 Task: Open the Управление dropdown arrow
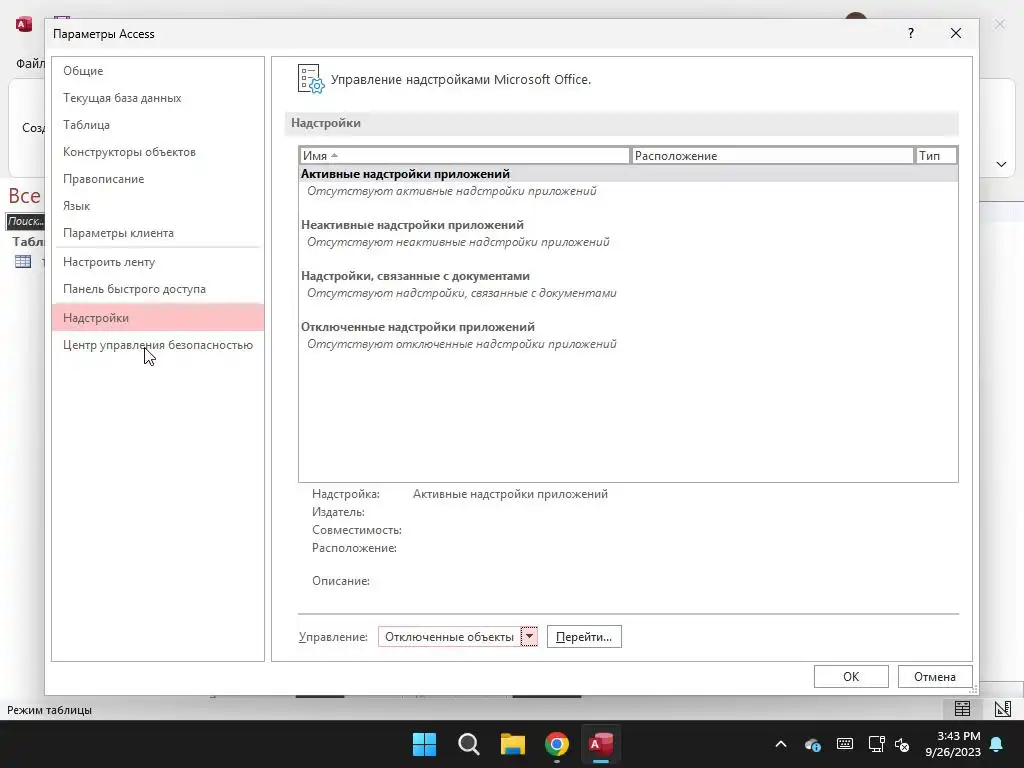529,637
